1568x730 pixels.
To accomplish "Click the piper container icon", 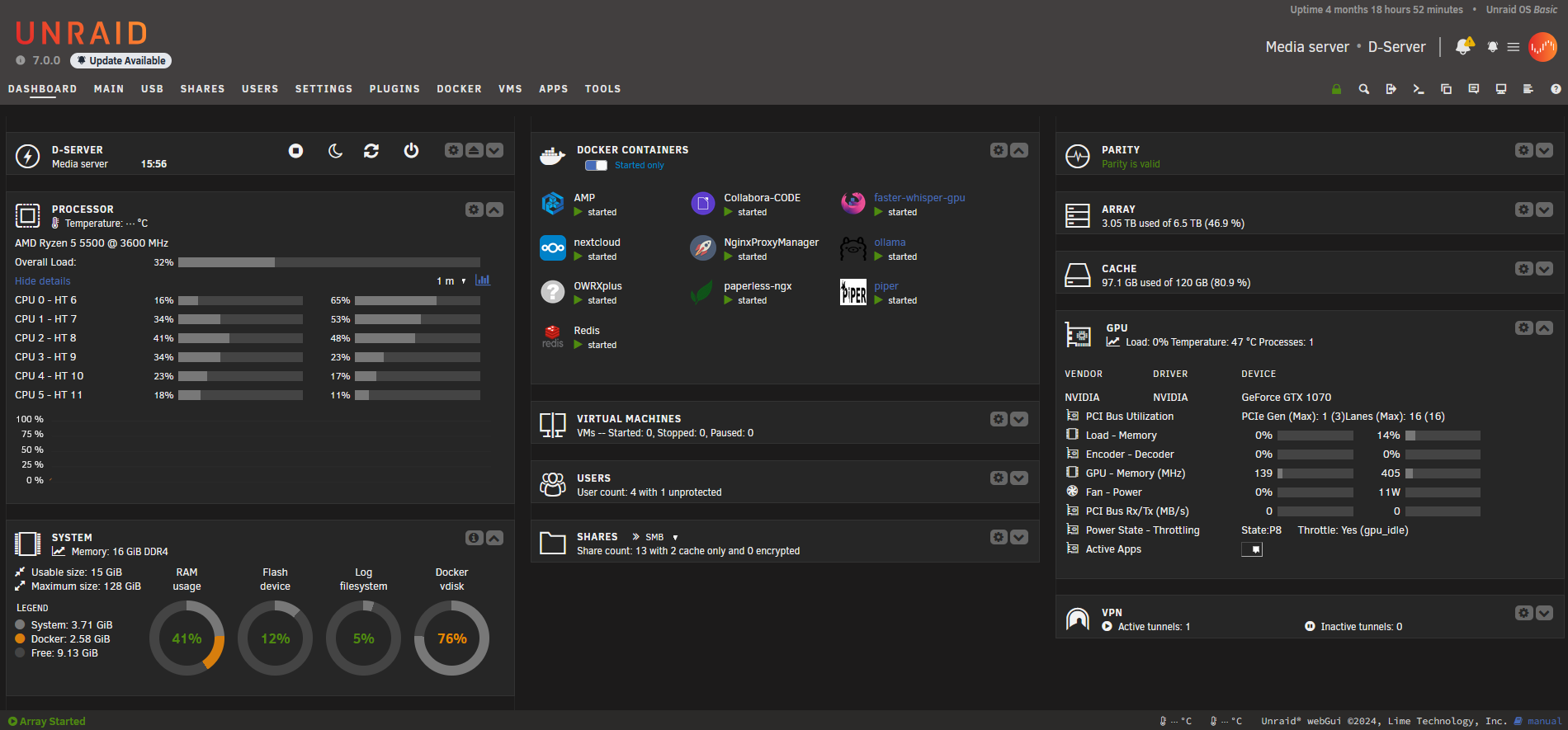I will click(852, 291).
